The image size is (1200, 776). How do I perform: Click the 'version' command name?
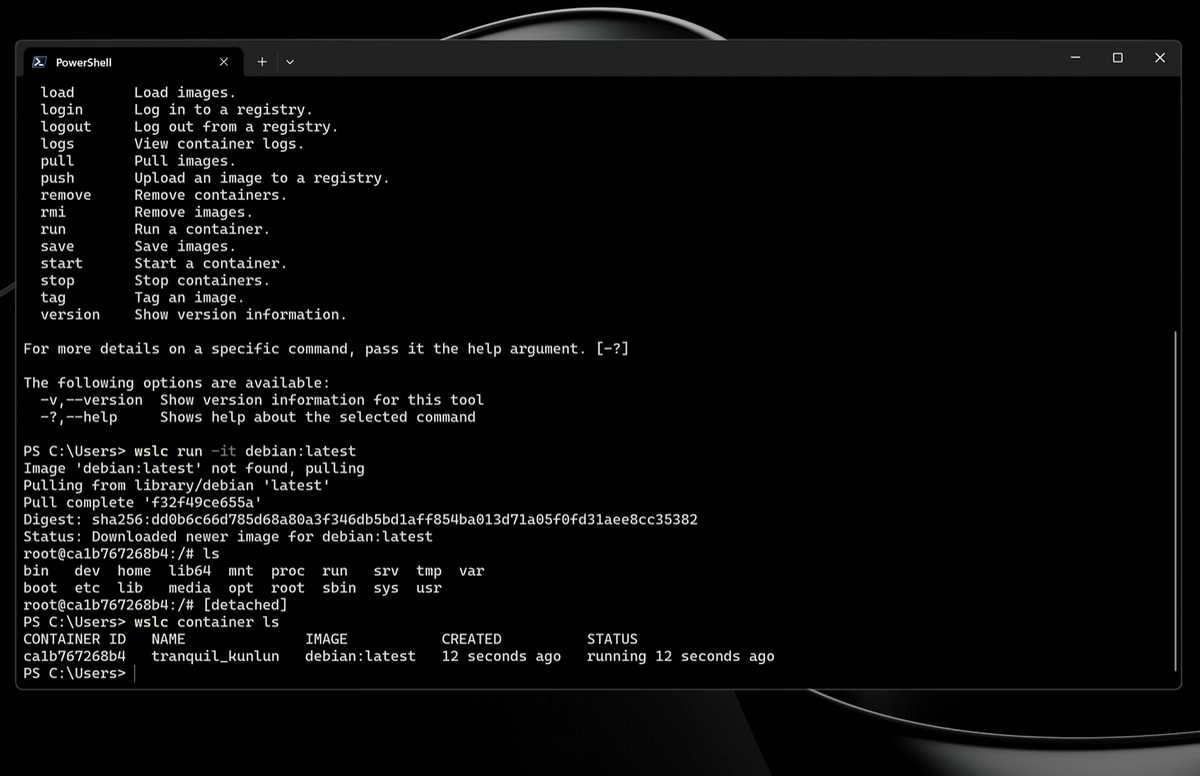[x=70, y=314]
